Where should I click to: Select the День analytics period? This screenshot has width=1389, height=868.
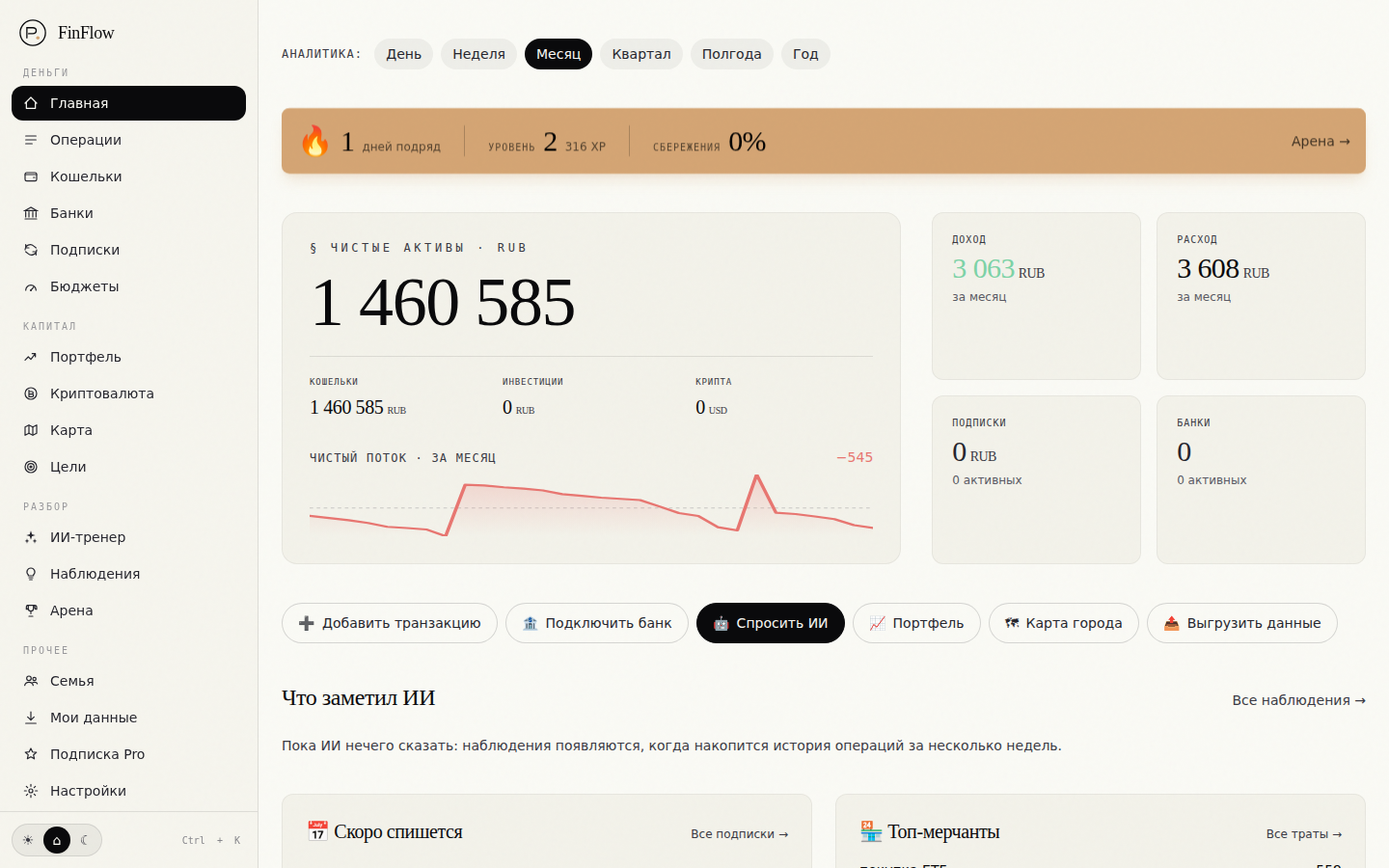click(404, 54)
